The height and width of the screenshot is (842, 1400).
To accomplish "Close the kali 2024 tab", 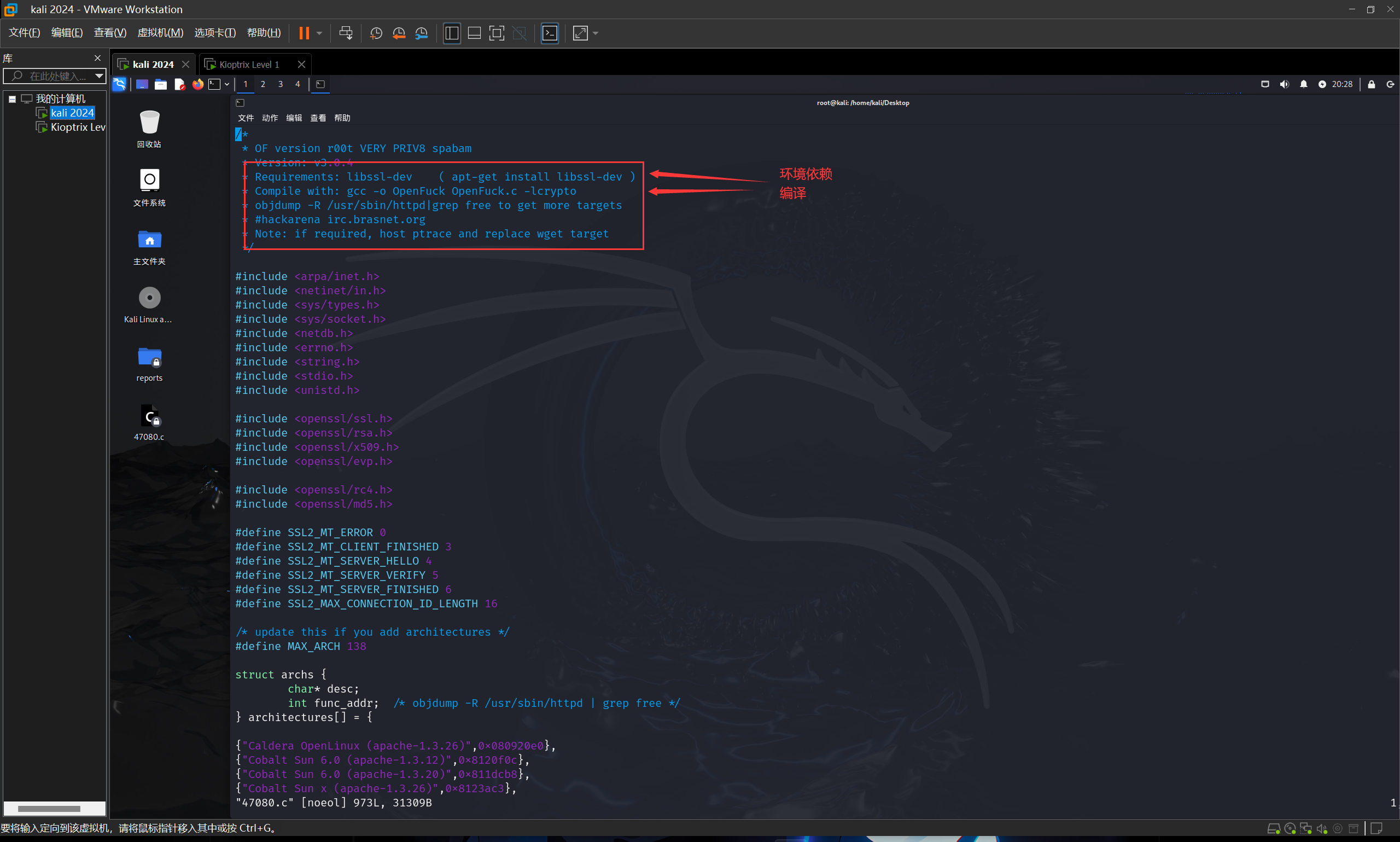I will (185, 64).
